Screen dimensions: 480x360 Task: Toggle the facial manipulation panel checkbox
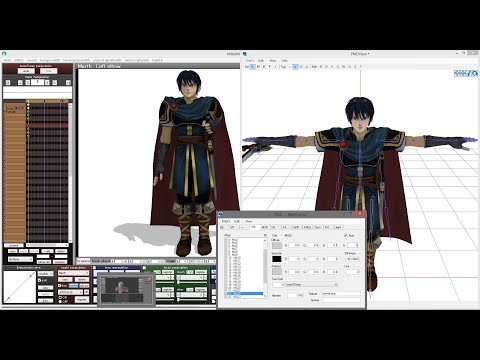(144, 268)
